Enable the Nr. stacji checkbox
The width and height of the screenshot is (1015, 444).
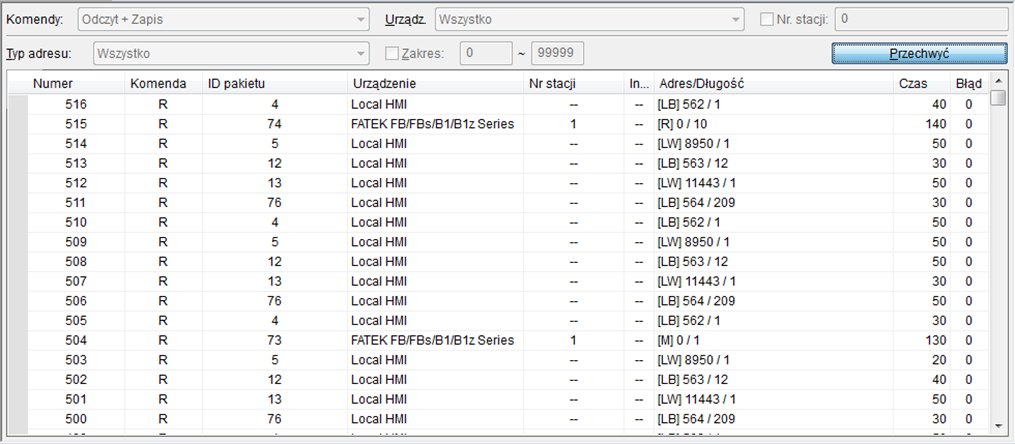point(766,19)
